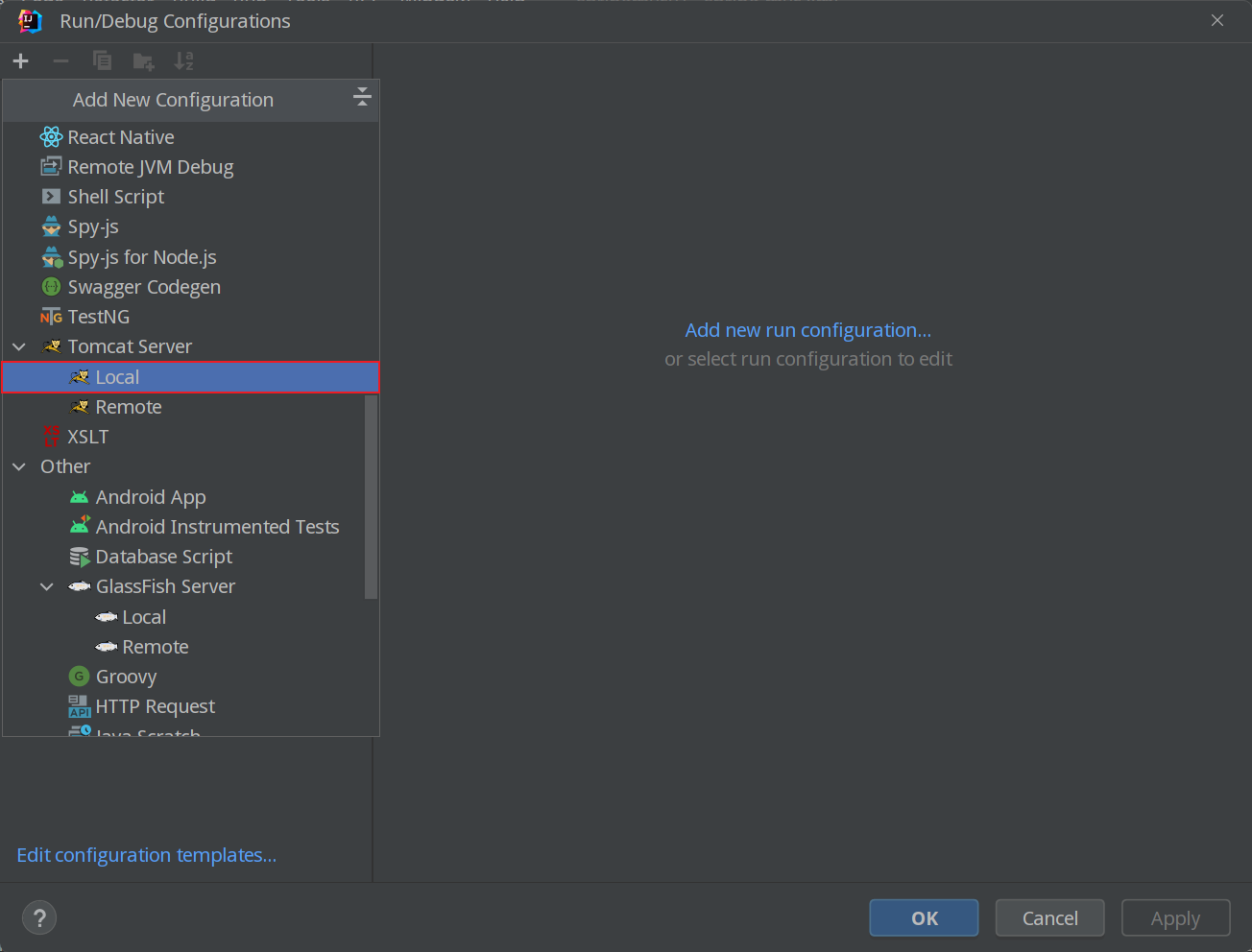The image size is (1252, 952).
Task: Click the Android App robot icon
Action: [x=80, y=497]
